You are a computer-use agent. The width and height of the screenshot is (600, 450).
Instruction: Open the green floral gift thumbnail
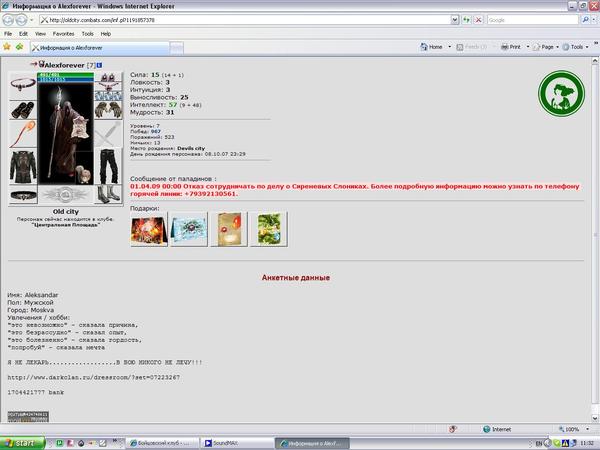[269, 229]
